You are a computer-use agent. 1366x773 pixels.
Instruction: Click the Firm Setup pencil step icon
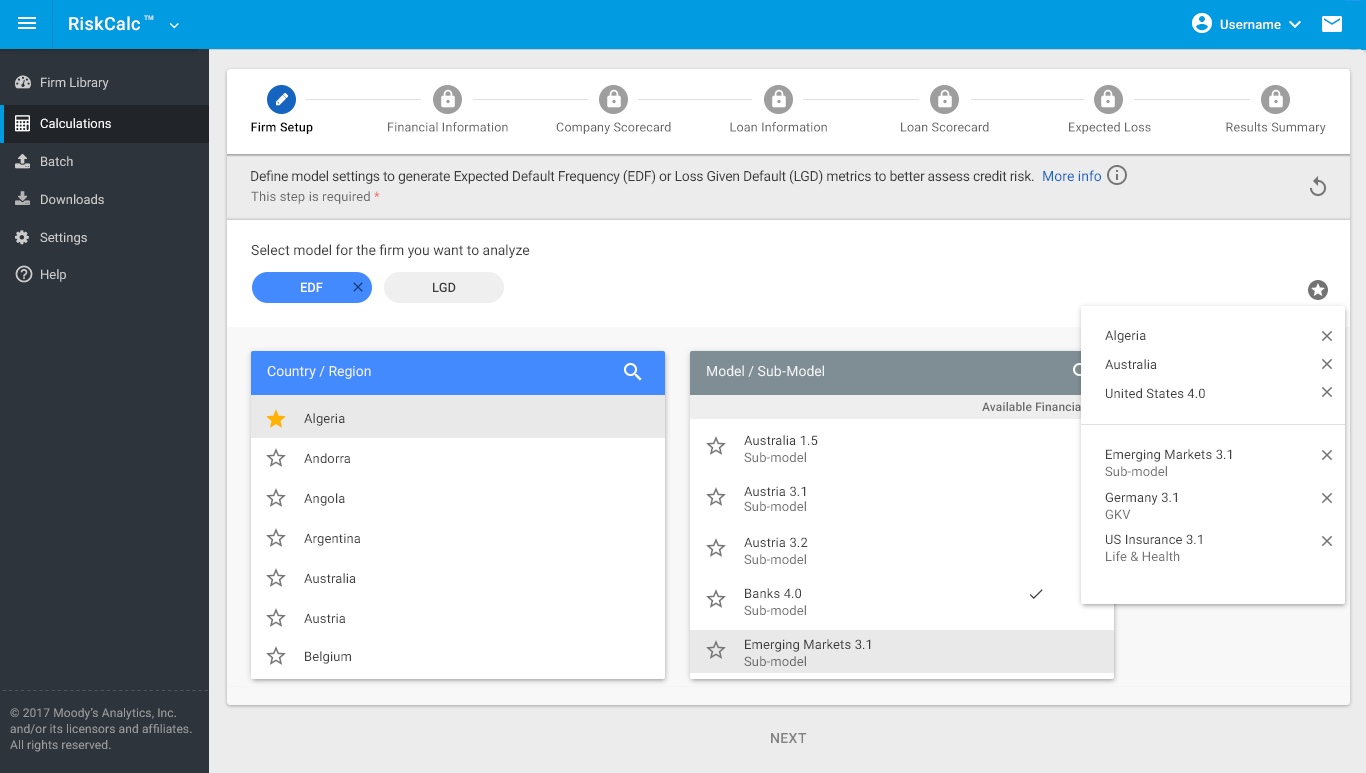point(282,99)
